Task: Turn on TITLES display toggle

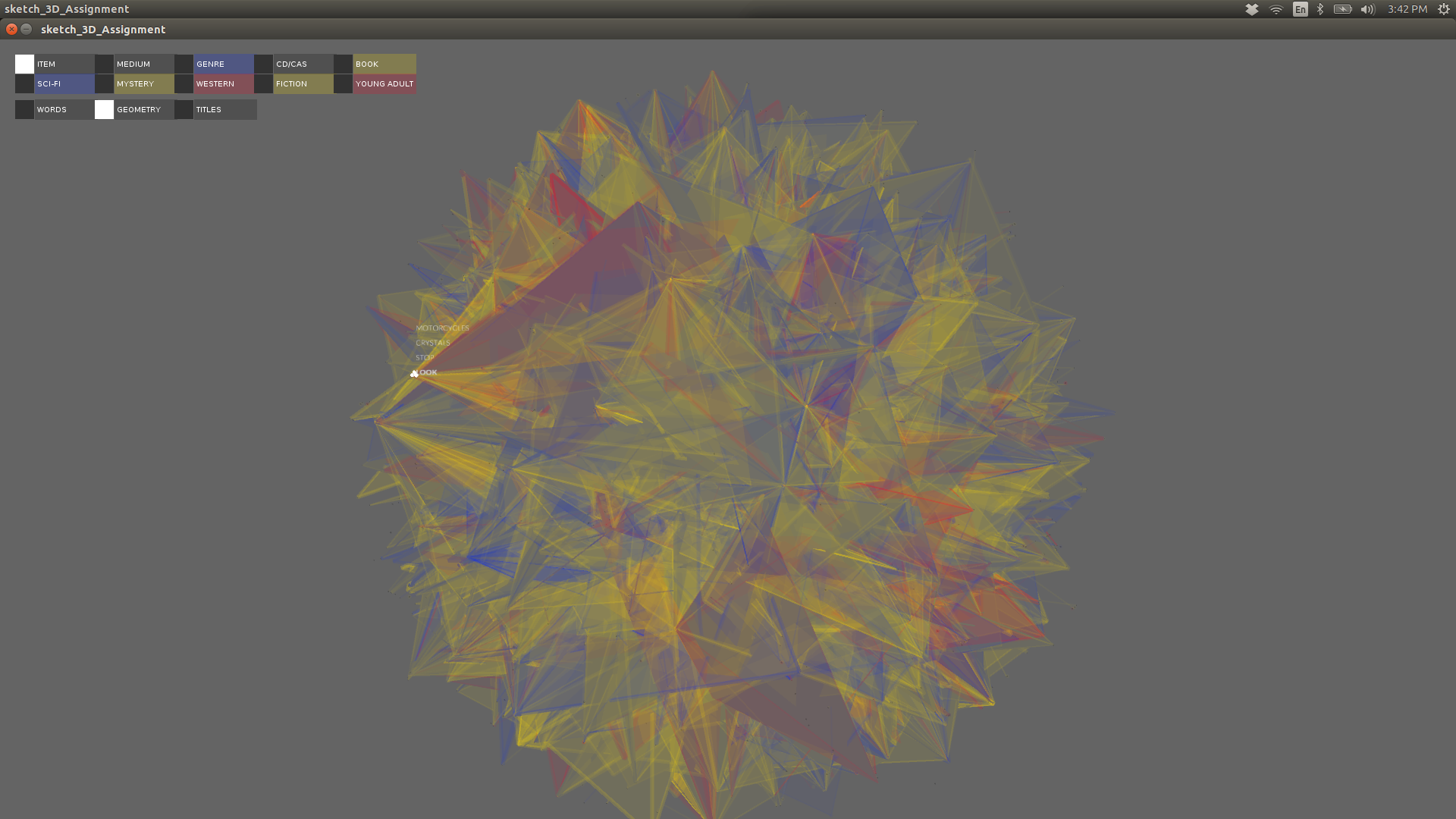Action: (184, 110)
